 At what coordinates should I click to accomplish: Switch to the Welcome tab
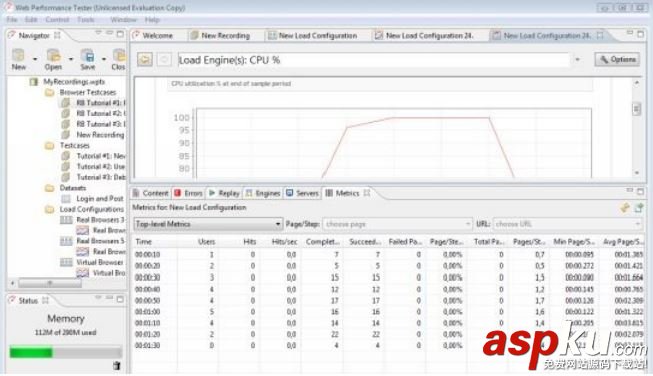(157, 36)
